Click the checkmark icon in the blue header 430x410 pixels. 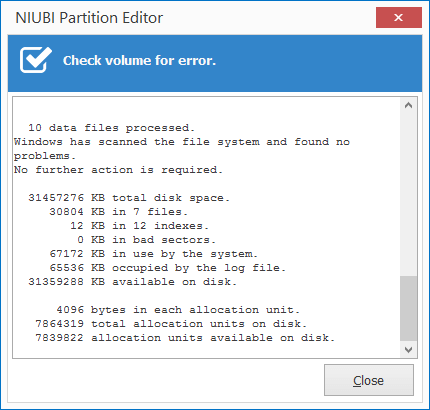point(36,60)
